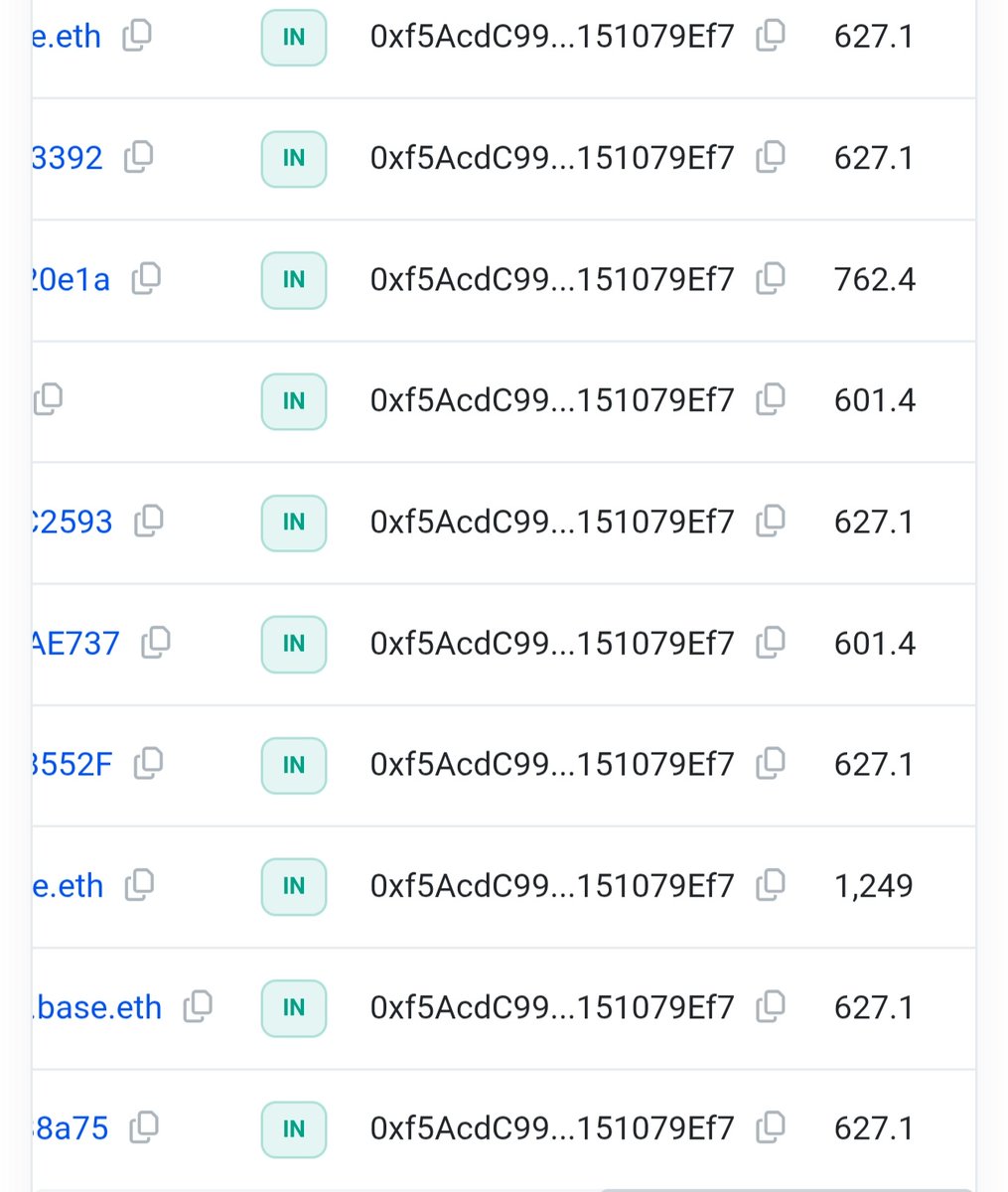Copy recipient address in the 8a75 row
This screenshot has height=1192, width=1008.
click(770, 1127)
